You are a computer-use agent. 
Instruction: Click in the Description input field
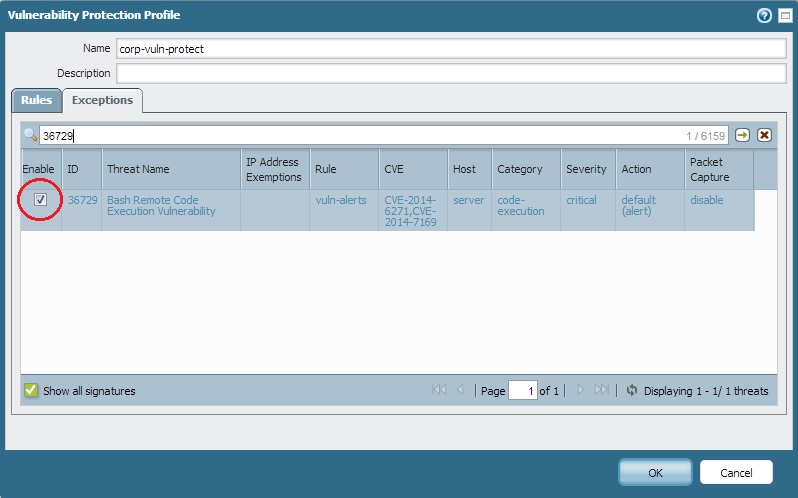point(451,73)
